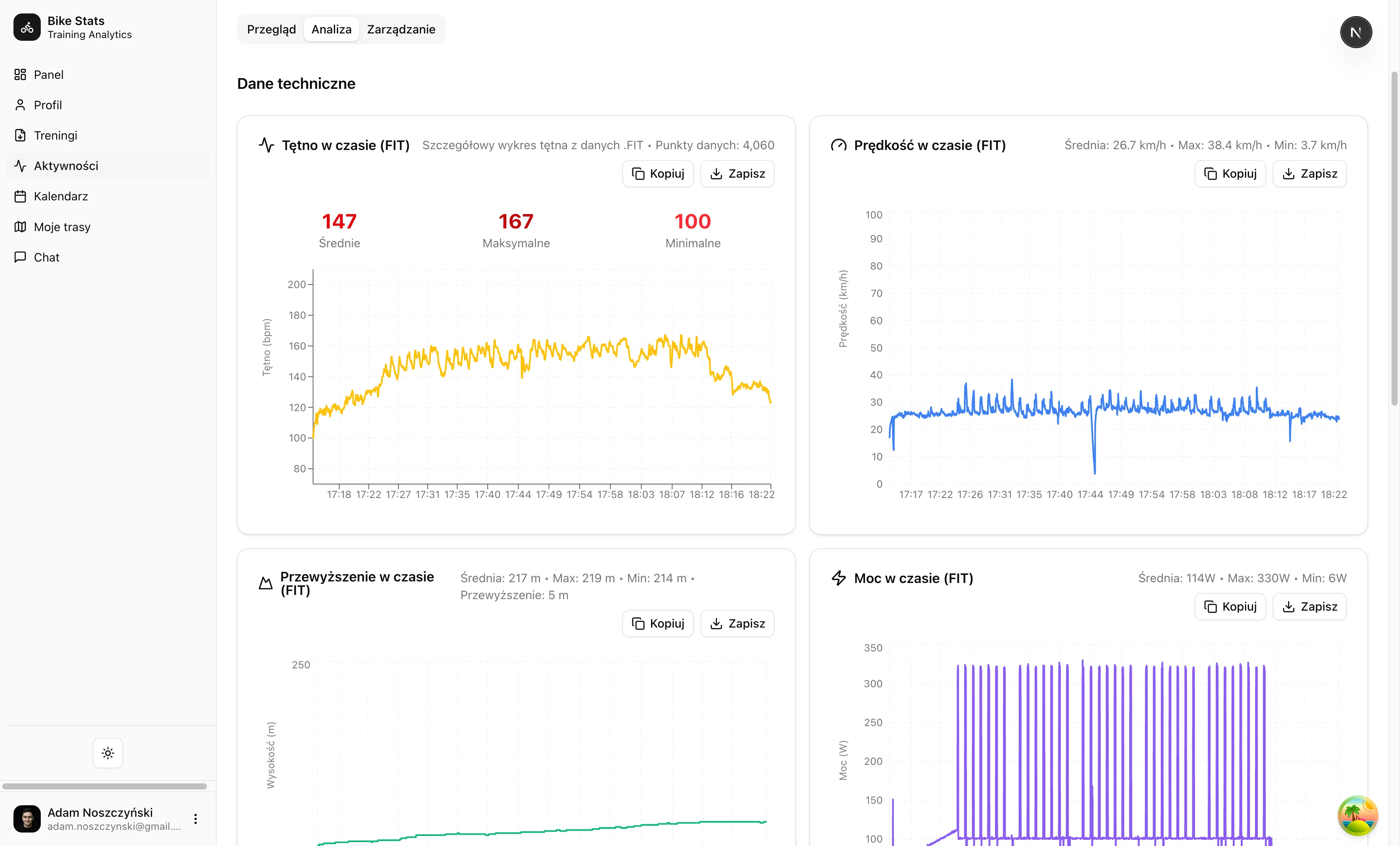
Task: Open the three-dot menu beside Adam Noszczyński
Action: [x=195, y=819]
